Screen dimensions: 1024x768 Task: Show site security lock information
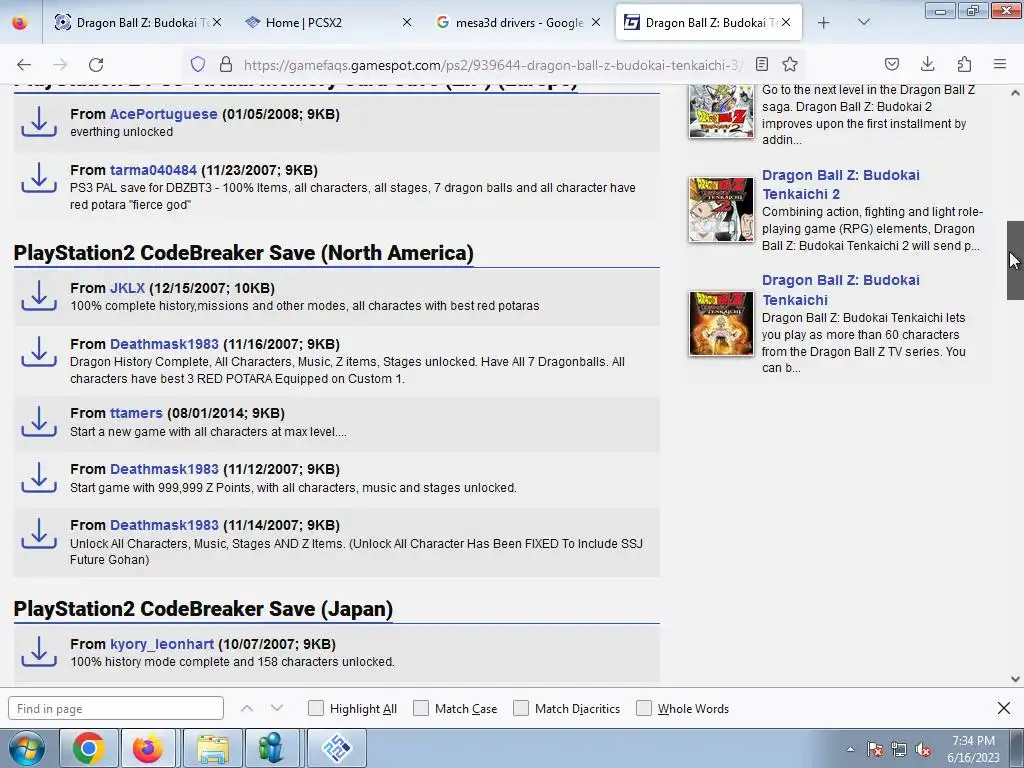tap(226, 64)
